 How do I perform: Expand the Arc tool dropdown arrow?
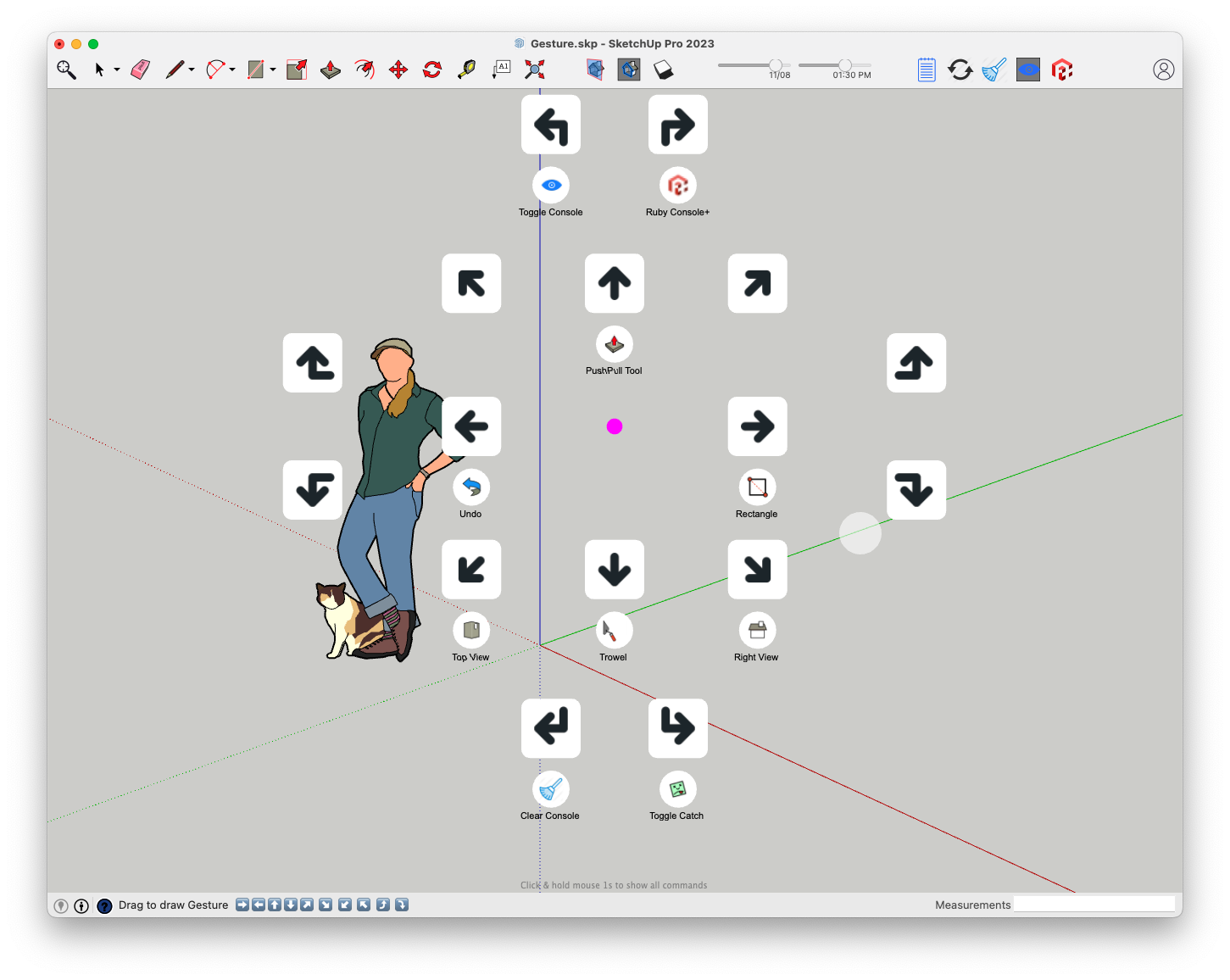pyautogui.click(x=232, y=70)
